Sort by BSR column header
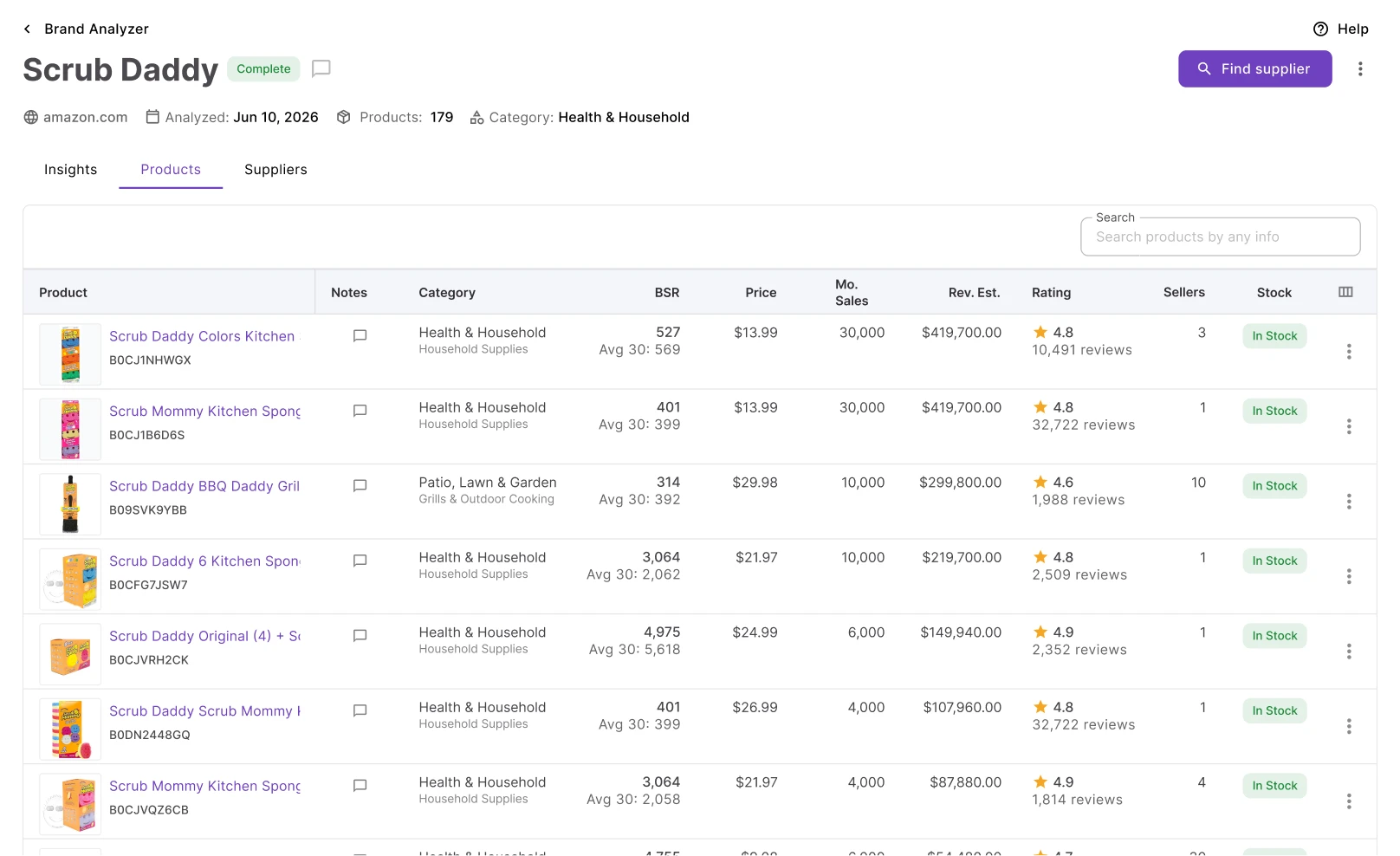This screenshot has width=1400, height=856. (667, 293)
